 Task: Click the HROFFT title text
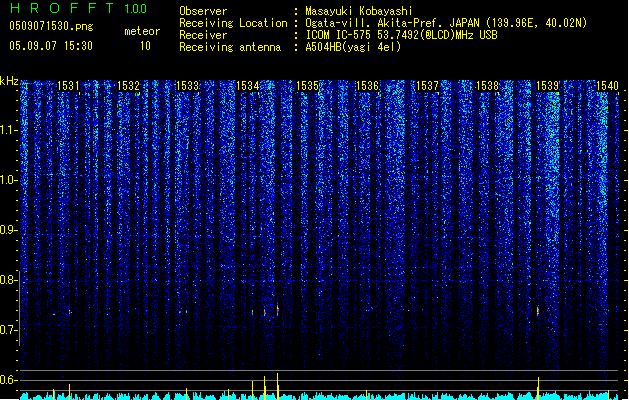[62, 8]
